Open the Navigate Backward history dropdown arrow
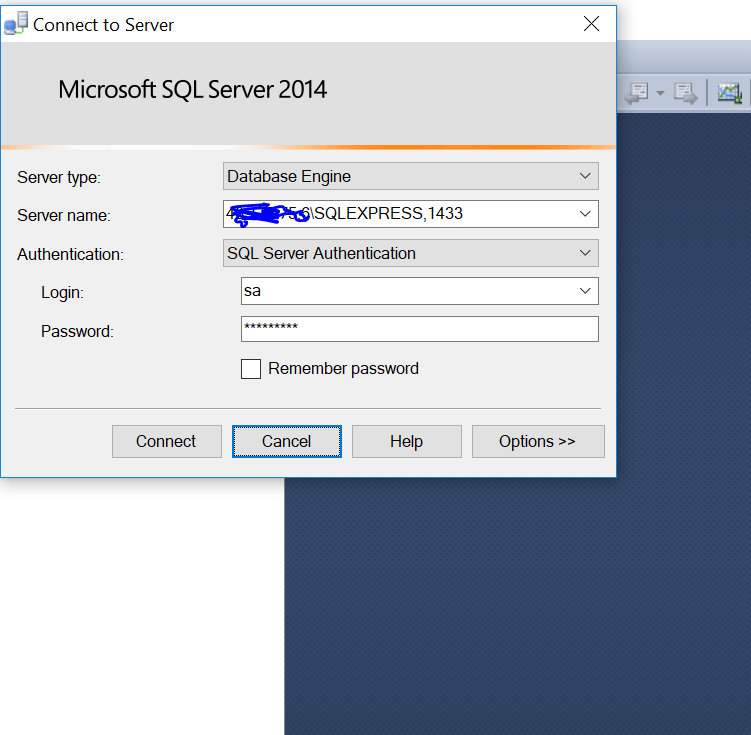 point(660,93)
